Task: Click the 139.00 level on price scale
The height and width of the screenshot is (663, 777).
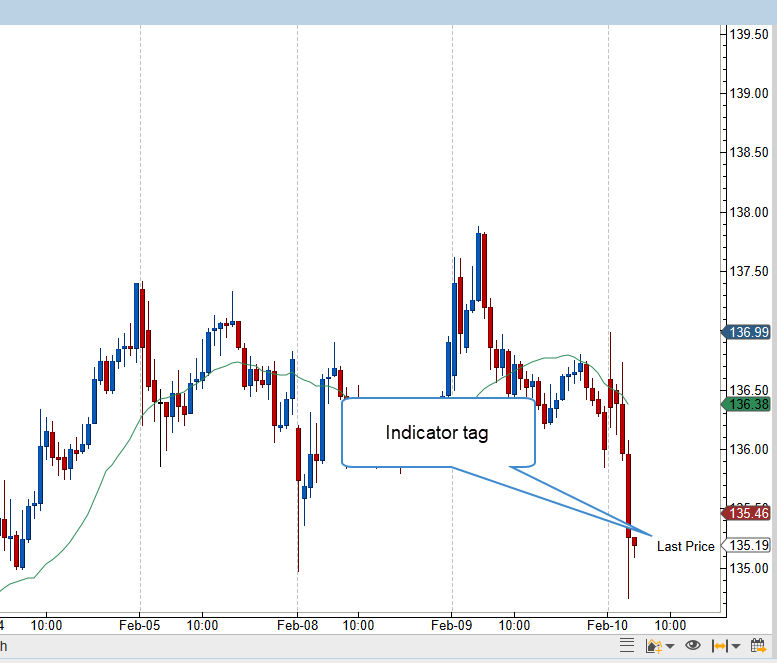Action: (749, 93)
